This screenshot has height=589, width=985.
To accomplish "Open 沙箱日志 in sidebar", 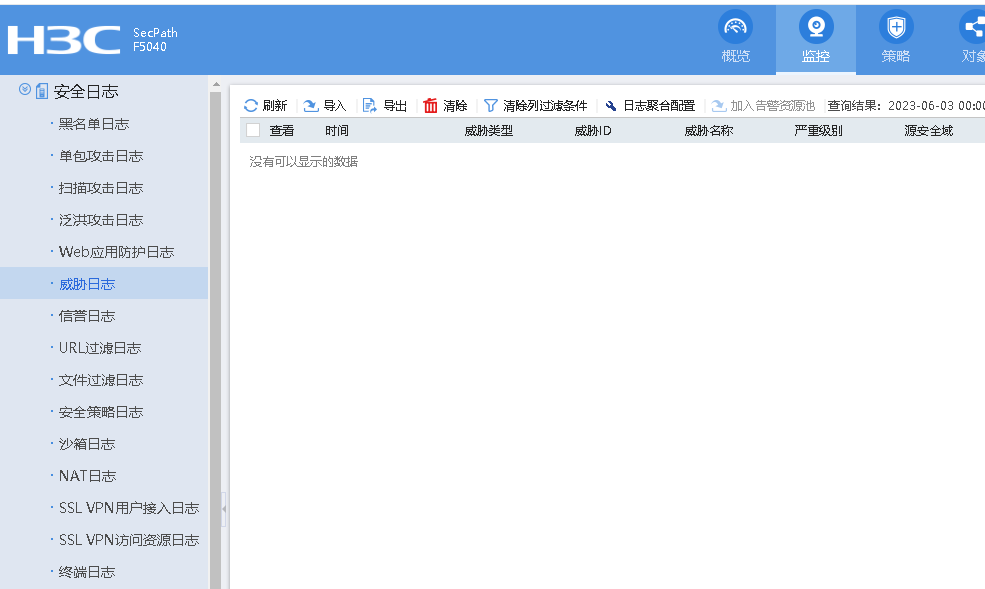I will pyautogui.click(x=87, y=444).
